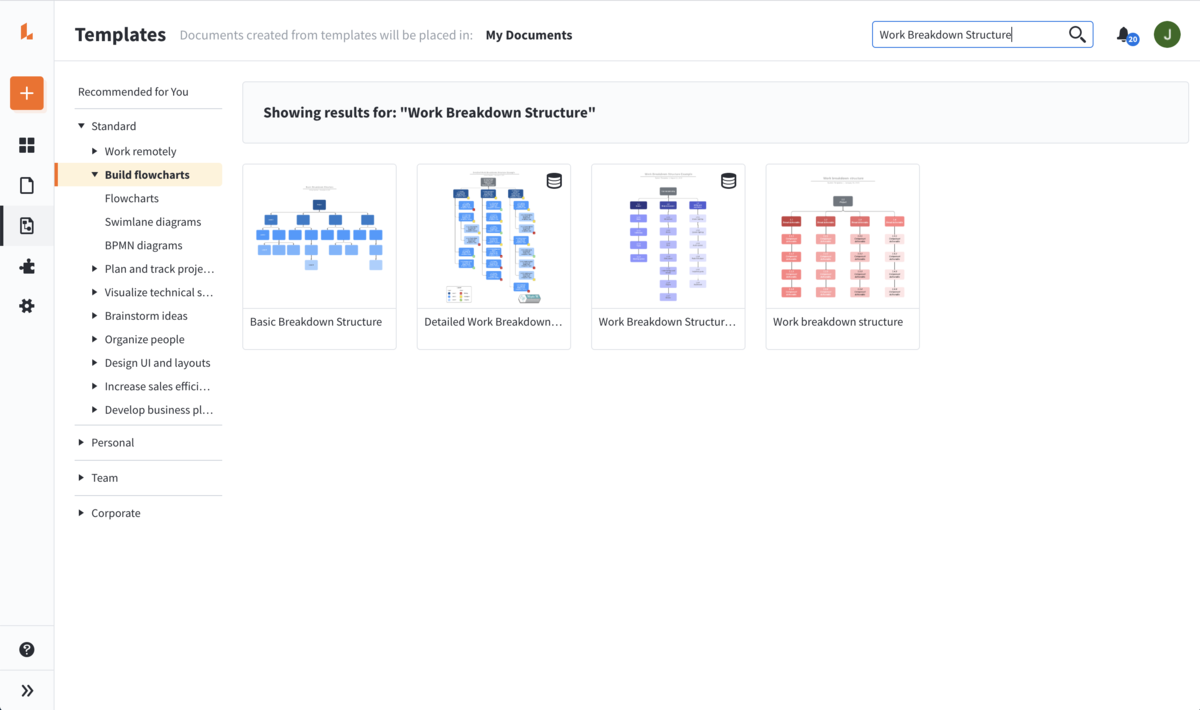Click the search magnifier icon

1076,33
